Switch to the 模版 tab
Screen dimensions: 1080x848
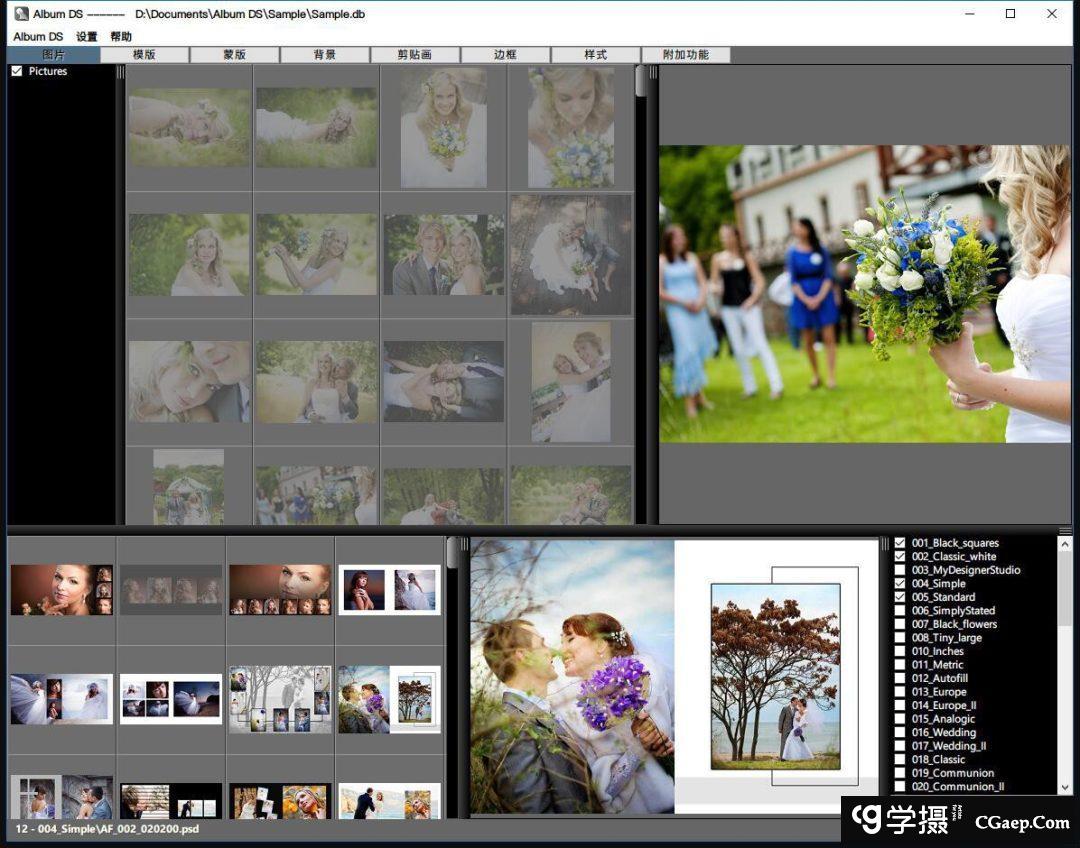click(145, 55)
